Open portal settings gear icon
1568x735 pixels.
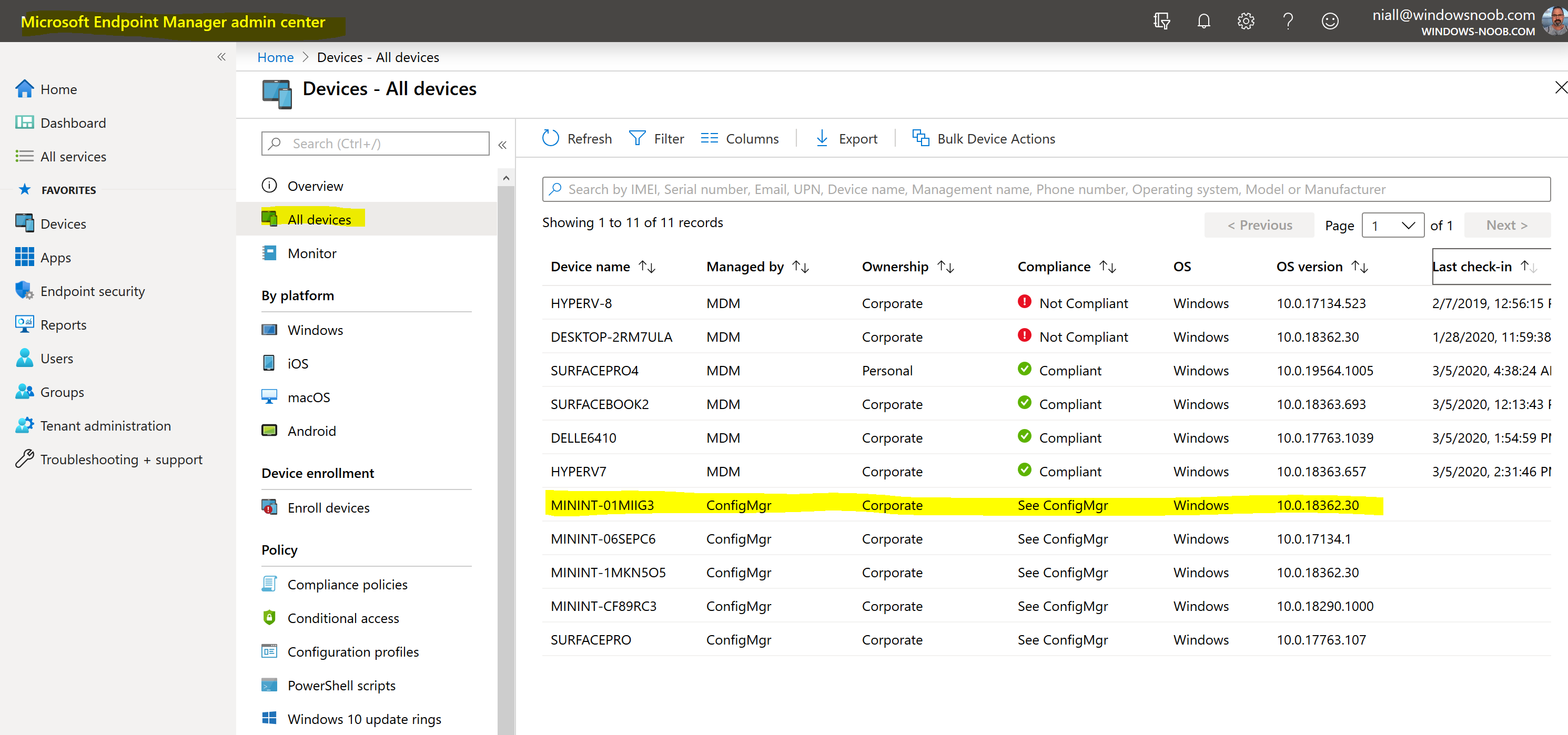pyautogui.click(x=1246, y=22)
